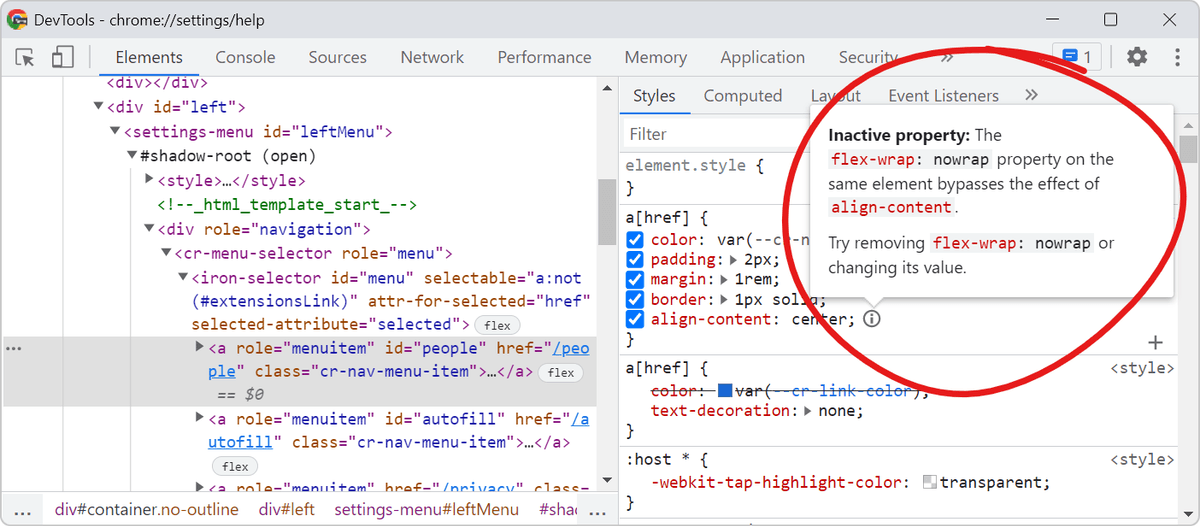Click the Styles pane vertical scrollbar thumb

pos(1188,148)
